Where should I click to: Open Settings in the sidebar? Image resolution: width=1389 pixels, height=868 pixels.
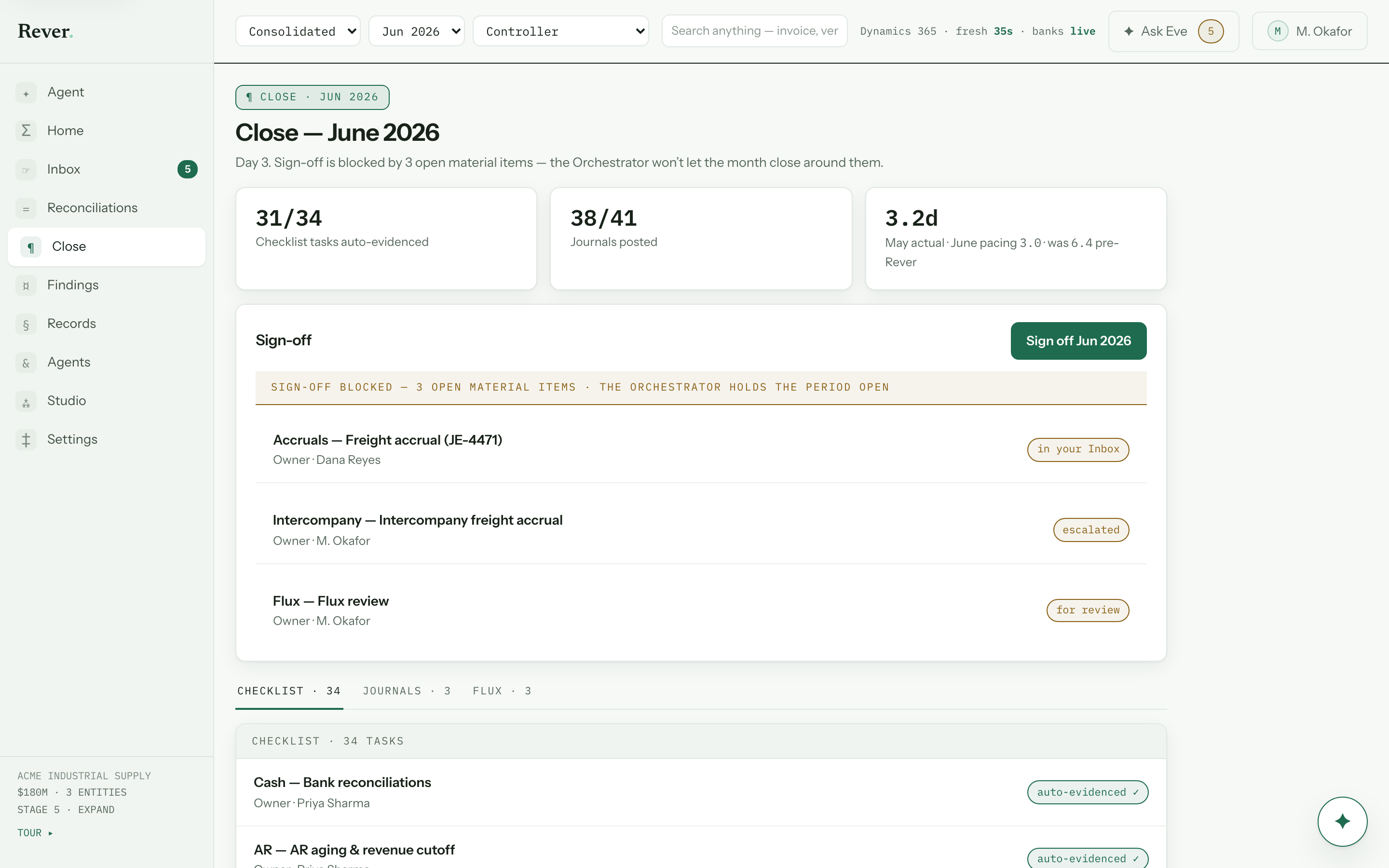[107, 439]
